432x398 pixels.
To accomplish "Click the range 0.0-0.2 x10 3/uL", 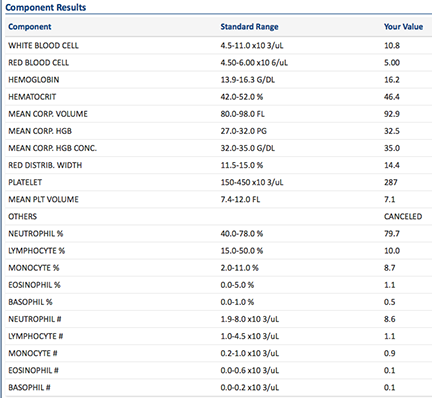I will [x=250, y=388].
